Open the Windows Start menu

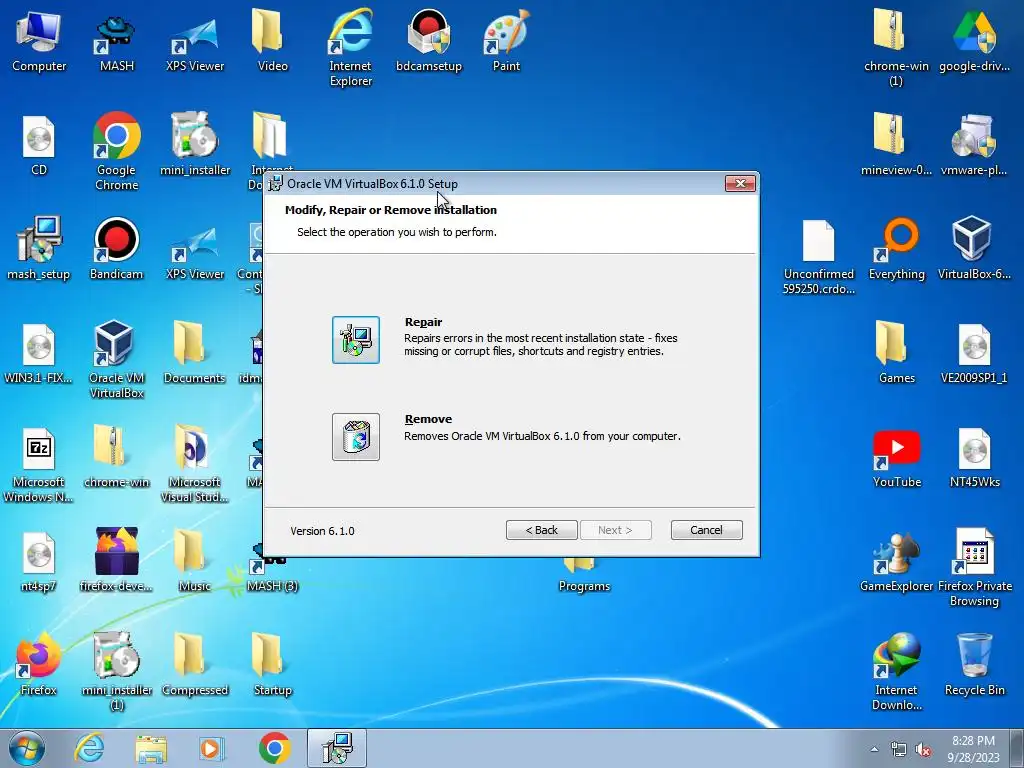pyautogui.click(x=27, y=748)
